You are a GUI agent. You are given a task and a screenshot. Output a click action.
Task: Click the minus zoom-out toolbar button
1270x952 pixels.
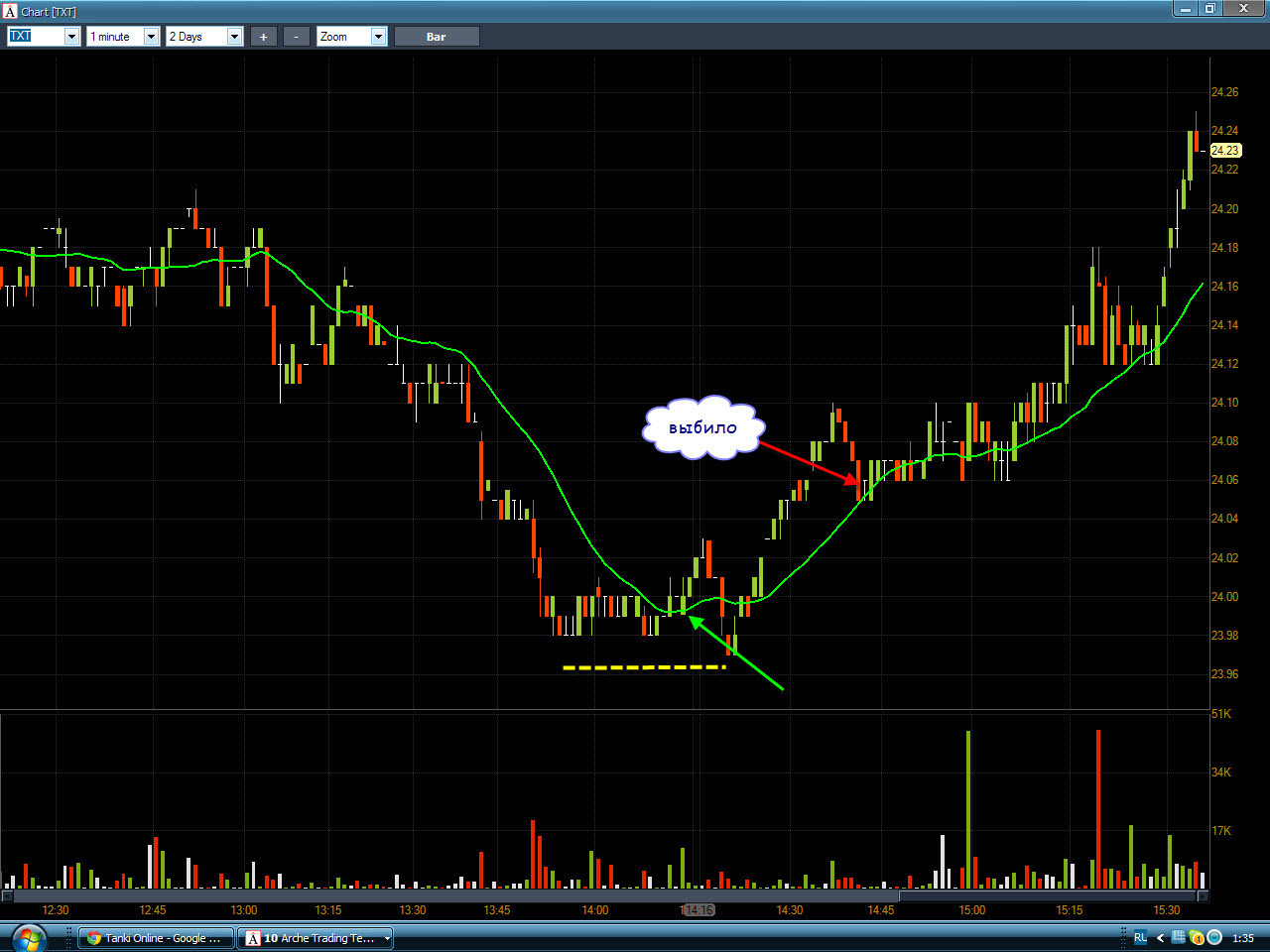296,37
